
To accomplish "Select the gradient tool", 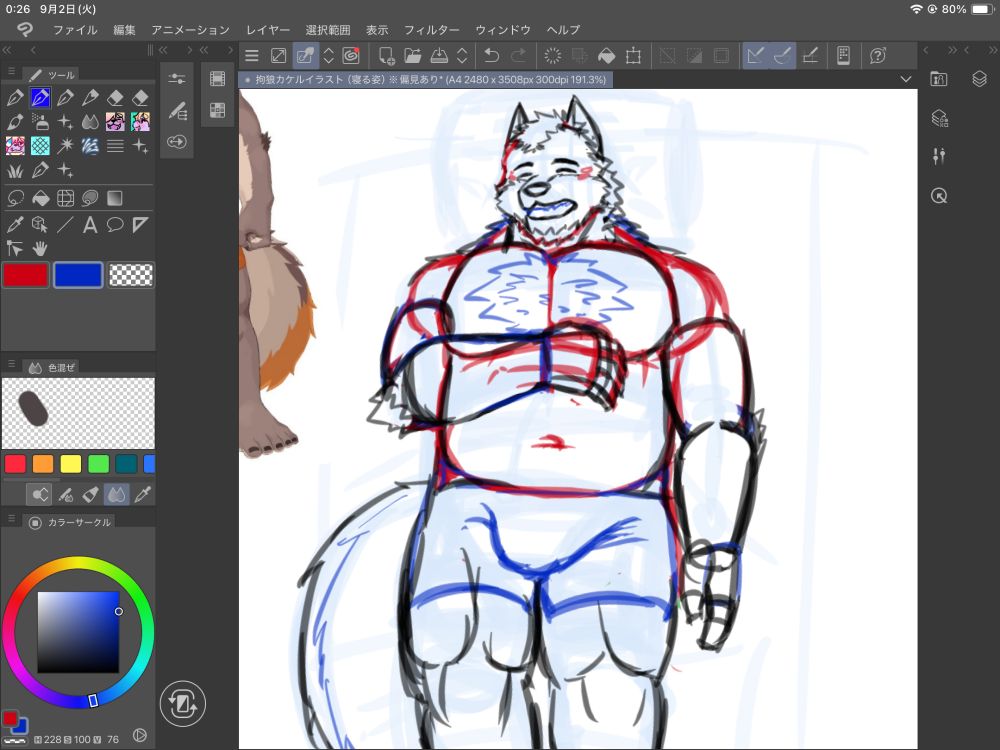I will point(115,198).
